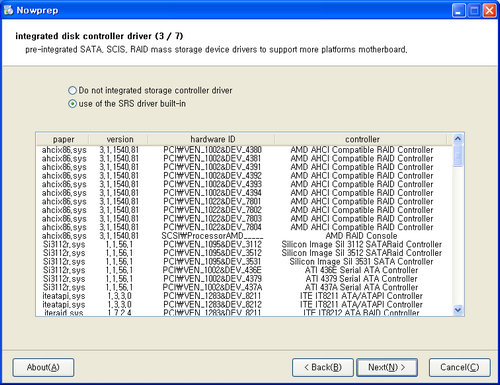The width and height of the screenshot is (500, 385).
Task: Click PCI\VEN_1002&DEV_4379 hardware ID cell
Action: pos(212,279)
